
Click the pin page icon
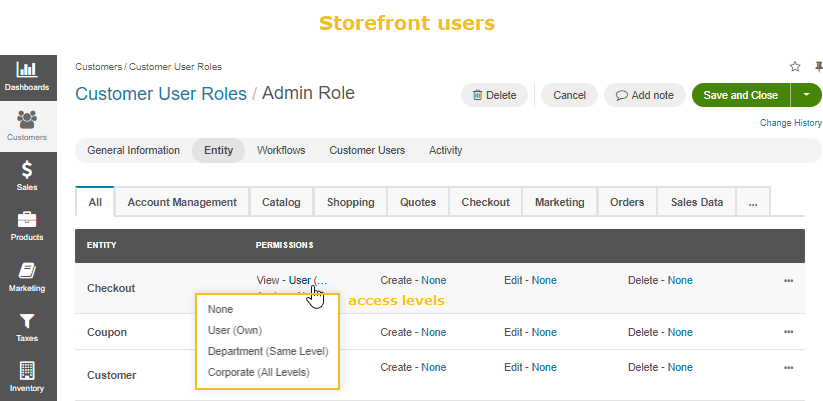tap(818, 67)
